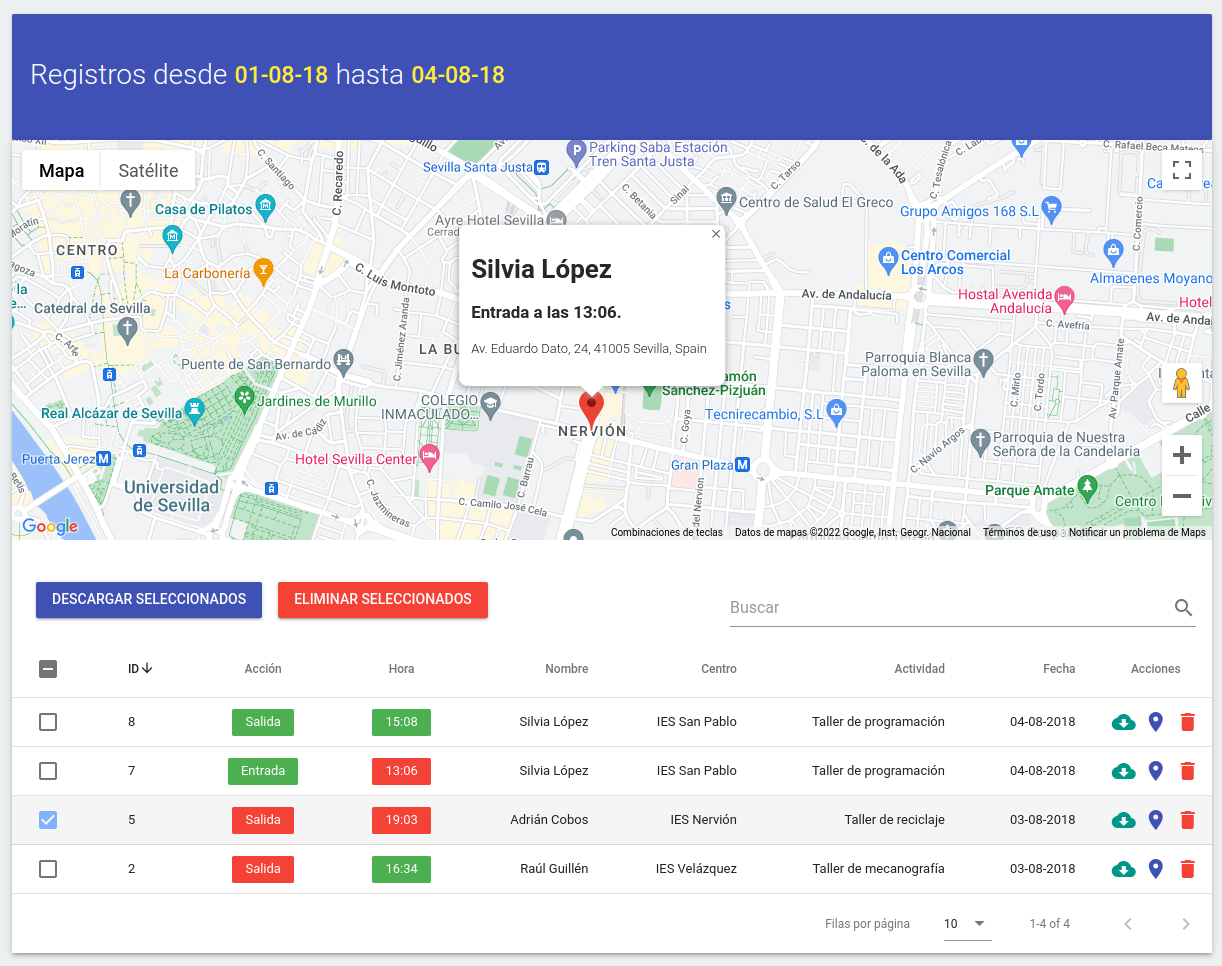Open the rows per page dropdown
The width and height of the screenshot is (1222, 966).
click(967, 924)
